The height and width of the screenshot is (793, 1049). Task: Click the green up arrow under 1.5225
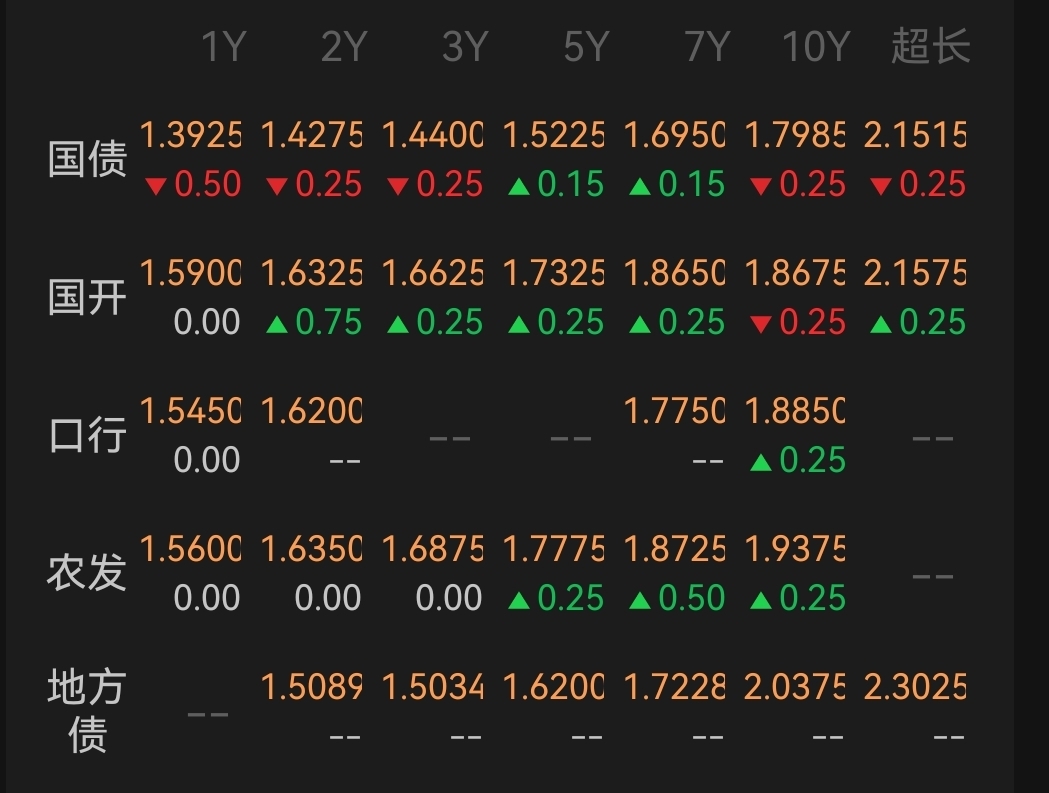point(519,185)
